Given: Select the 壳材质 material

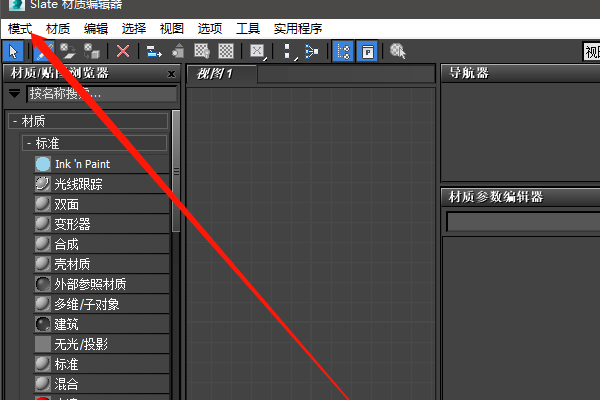Looking at the screenshot, I should pyautogui.click(x=101, y=264).
